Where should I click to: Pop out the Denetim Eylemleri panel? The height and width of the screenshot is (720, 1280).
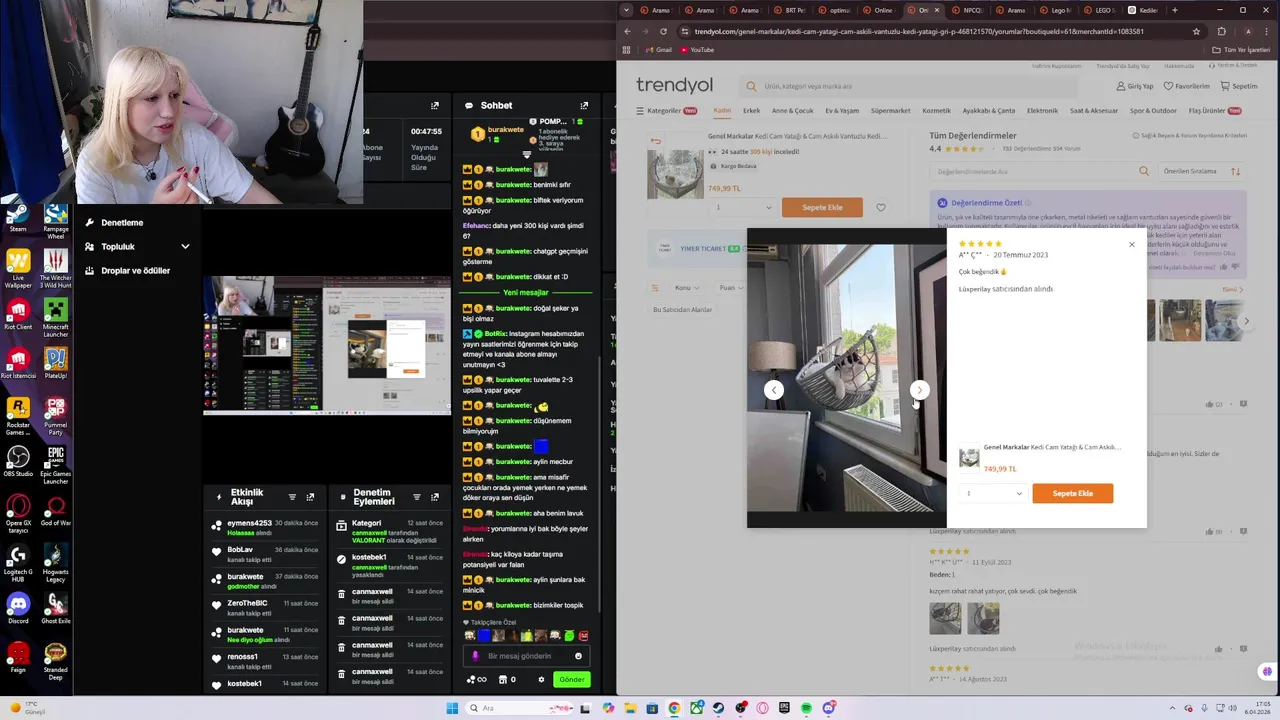click(x=434, y=497)
